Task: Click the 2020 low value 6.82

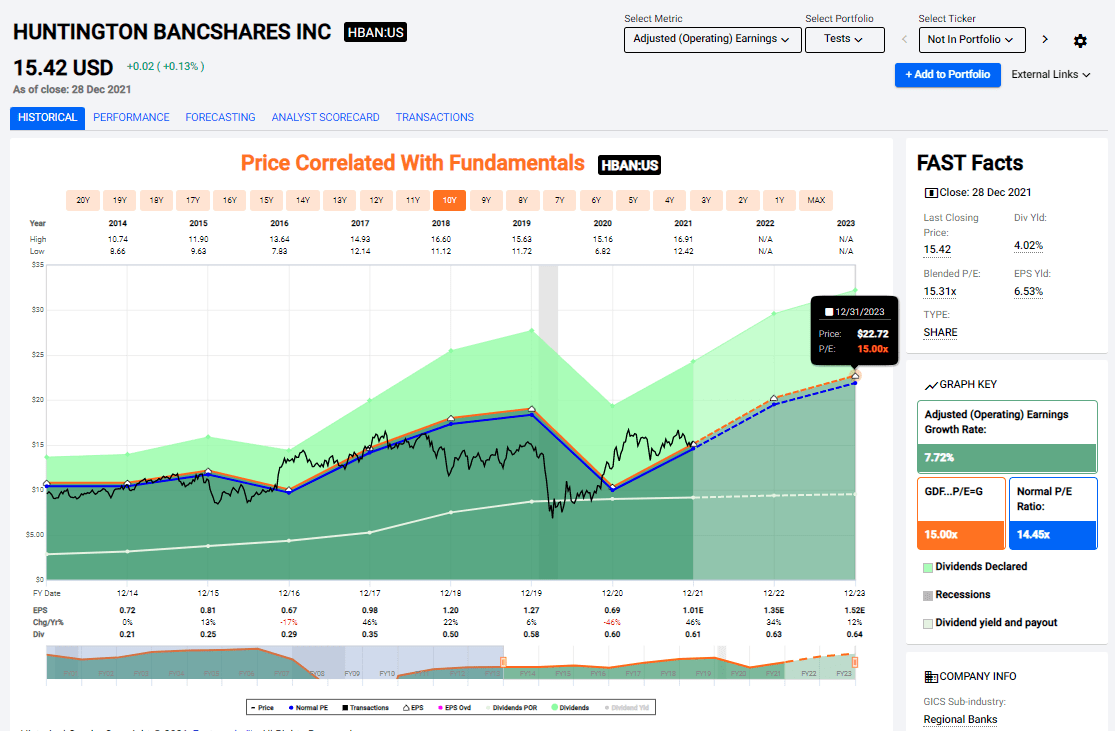Action: [x=603, y=252]
